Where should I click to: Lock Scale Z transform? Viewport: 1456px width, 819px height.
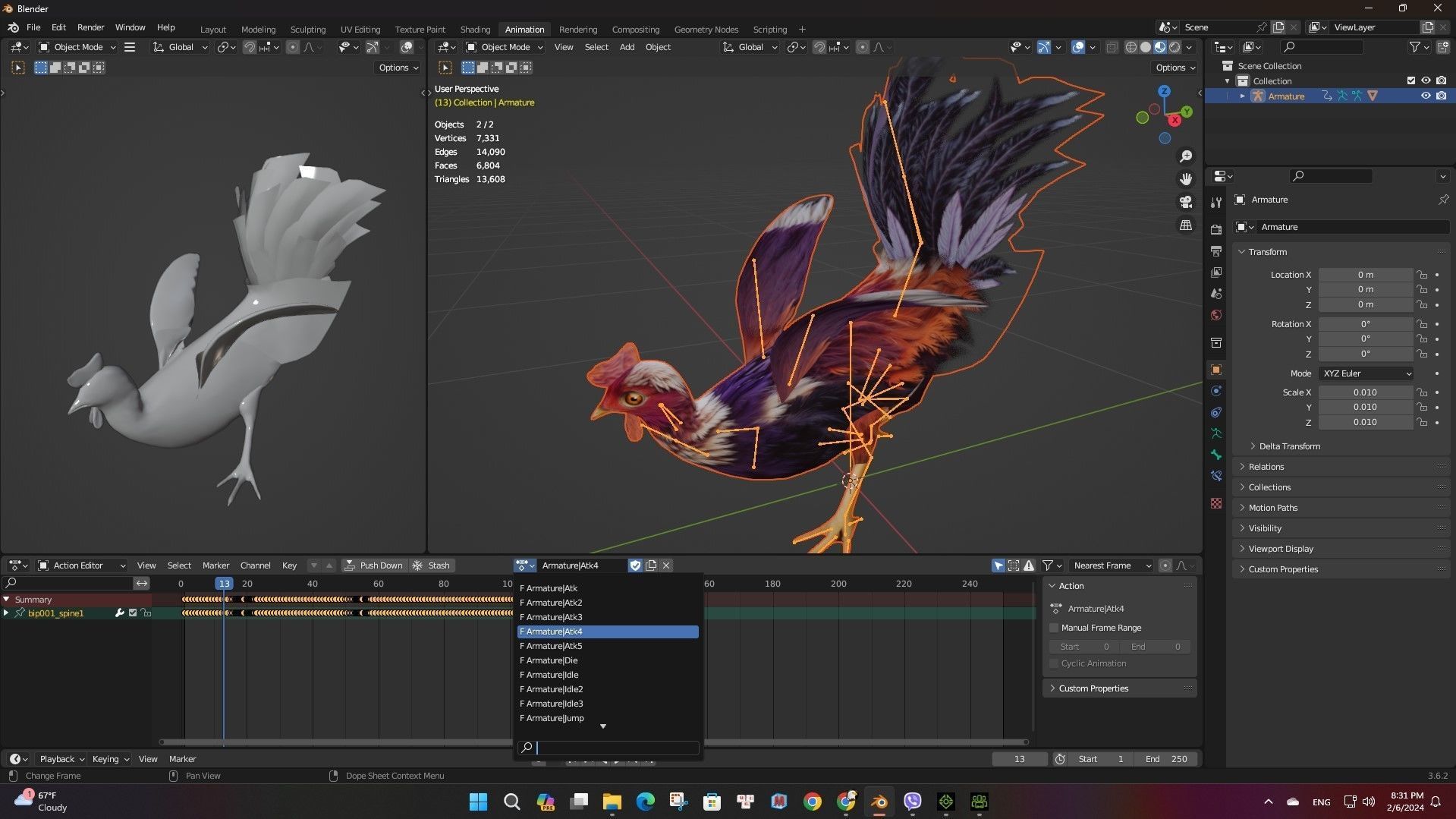1422,422
